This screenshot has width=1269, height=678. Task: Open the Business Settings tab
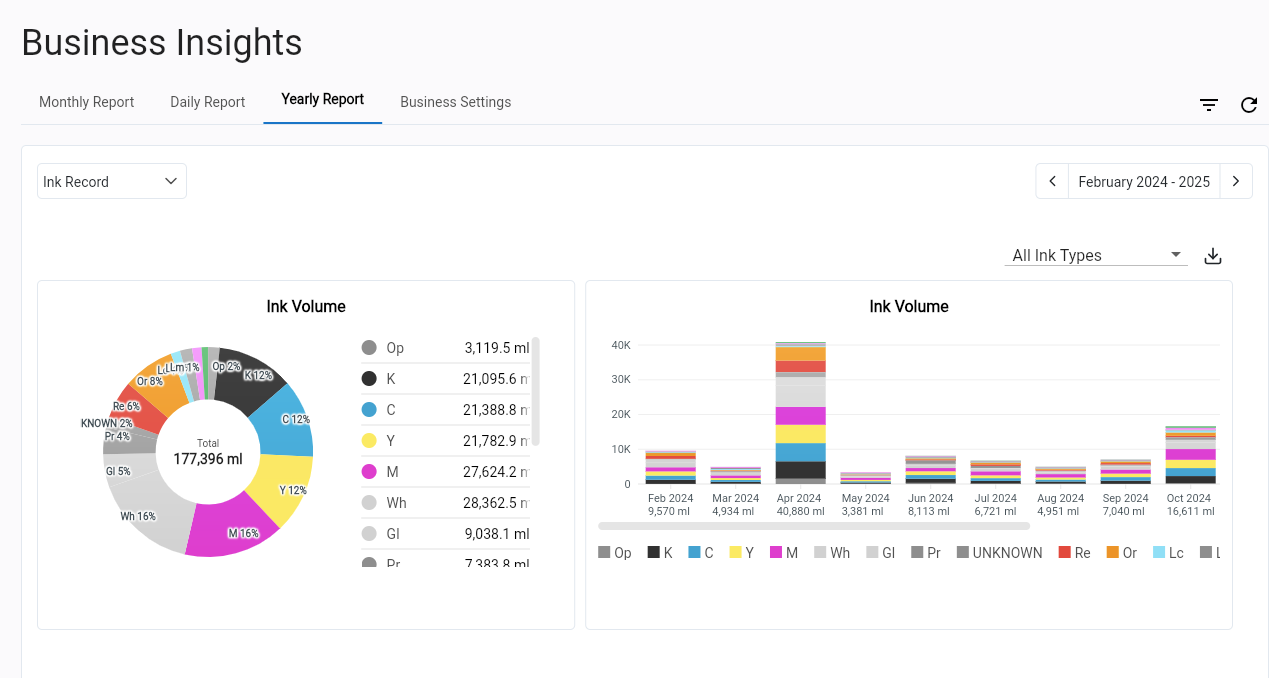coord(456,102)
